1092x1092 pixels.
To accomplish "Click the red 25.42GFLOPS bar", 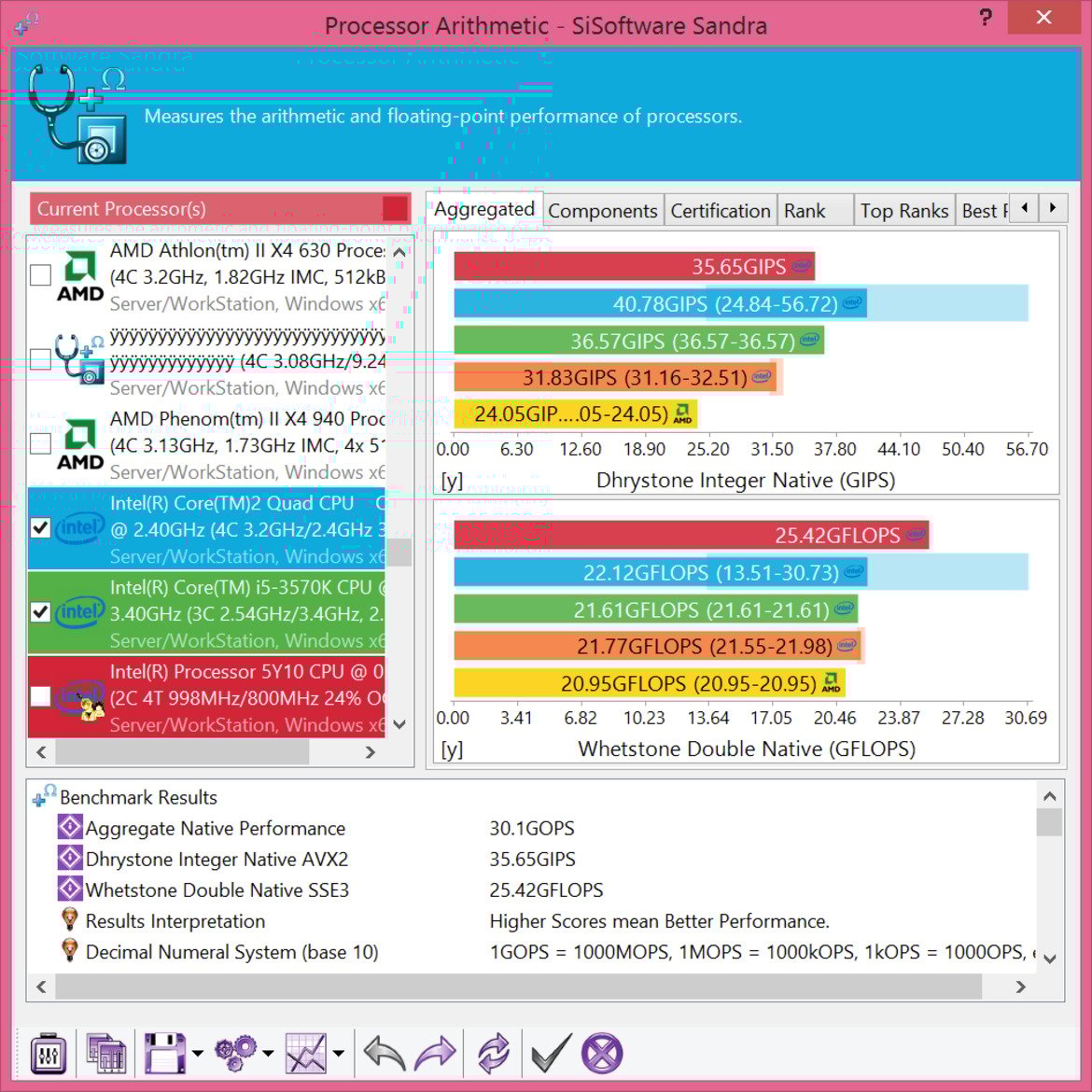I will (692, 535).
